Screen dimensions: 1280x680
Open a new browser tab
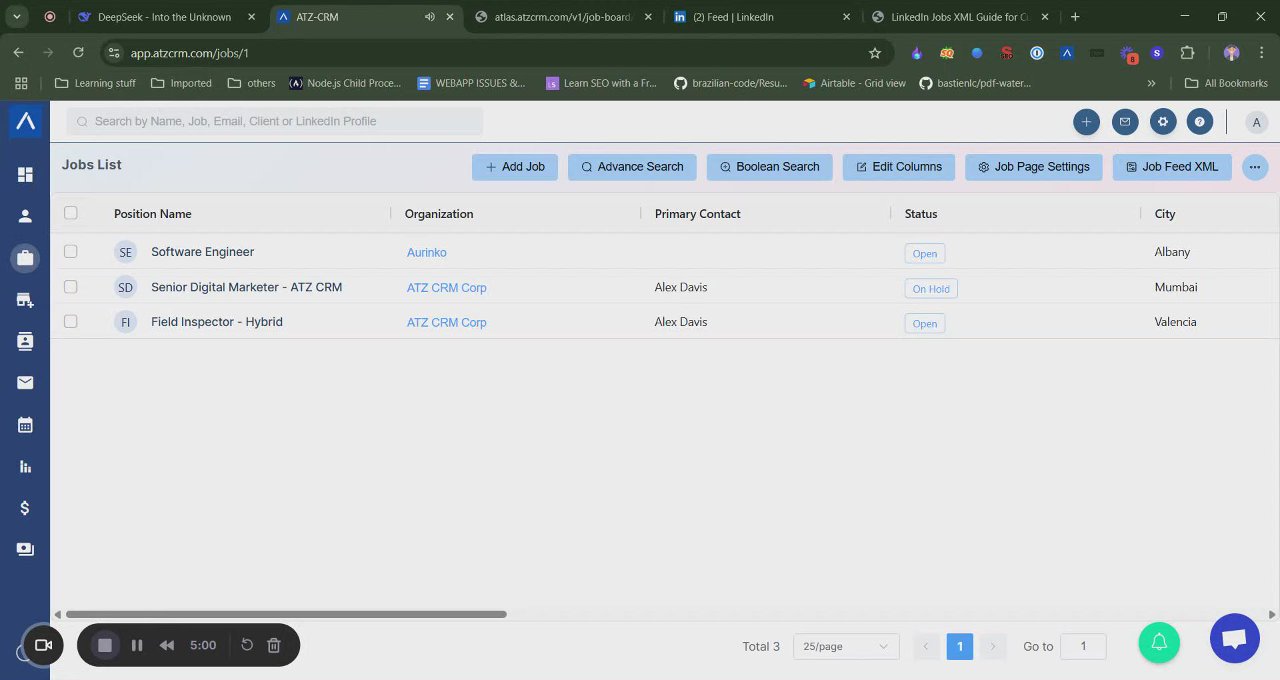(x=1075, y=17)
